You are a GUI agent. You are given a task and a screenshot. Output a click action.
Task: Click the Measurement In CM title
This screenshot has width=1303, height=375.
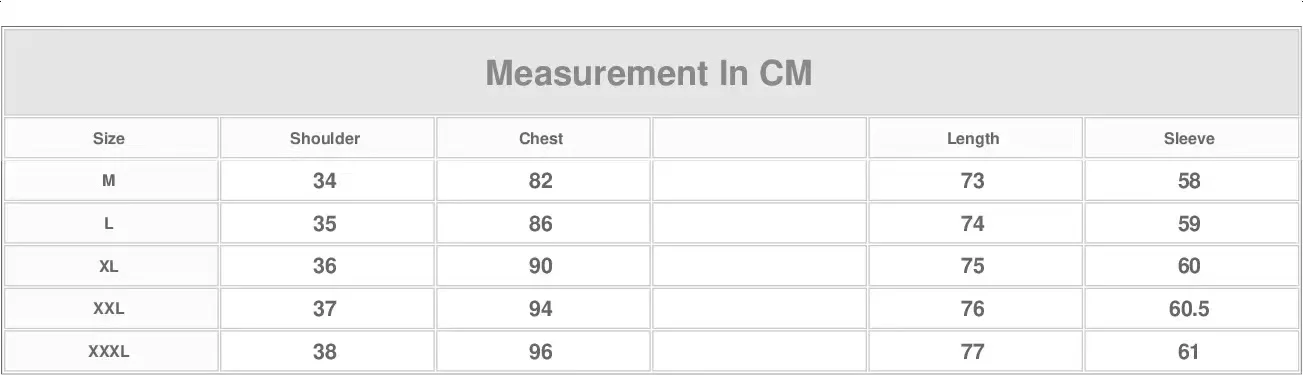[x=649, y=73]
